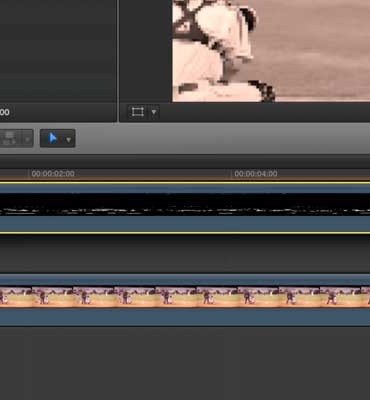This screenshot has width=370, height=400.
Task: Click empty lane between audio and video clips
Action: [185, 253]
